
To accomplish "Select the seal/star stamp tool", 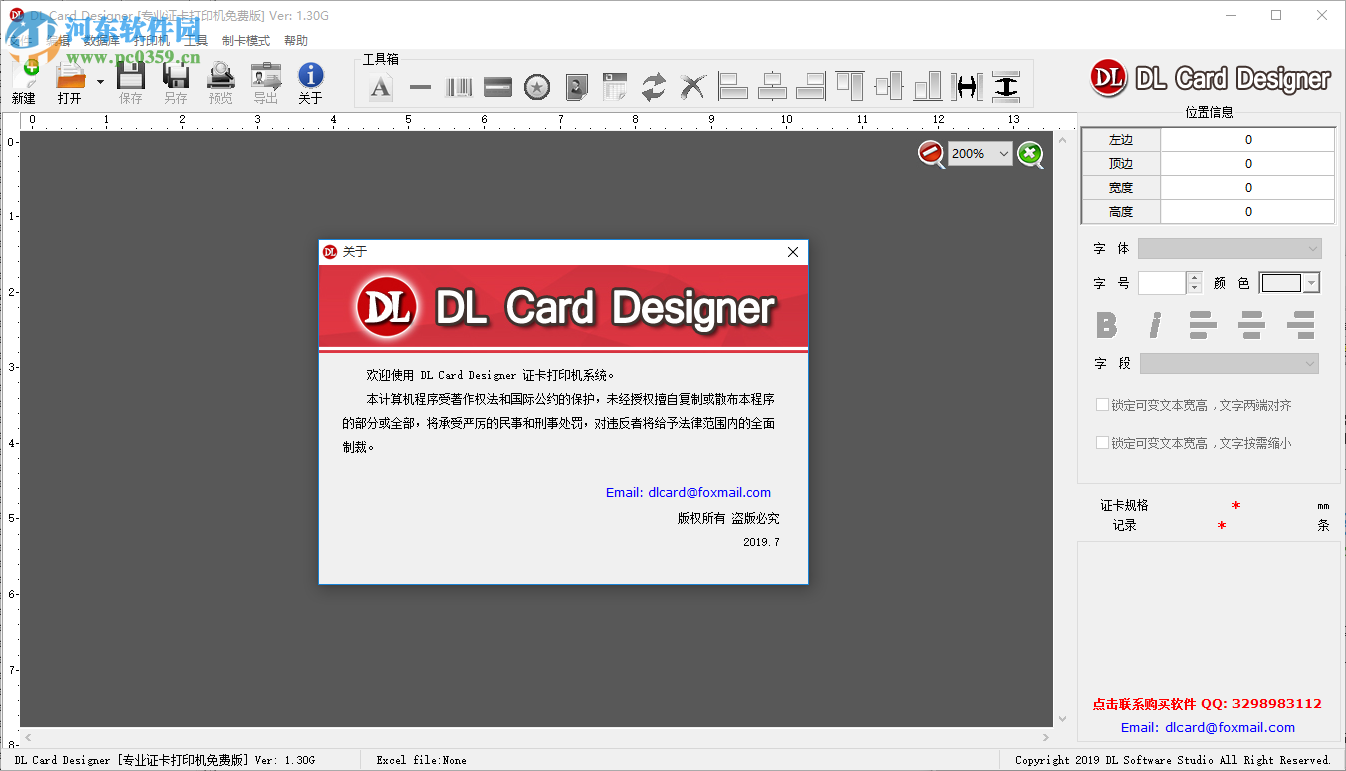I will tap(536, 87).
